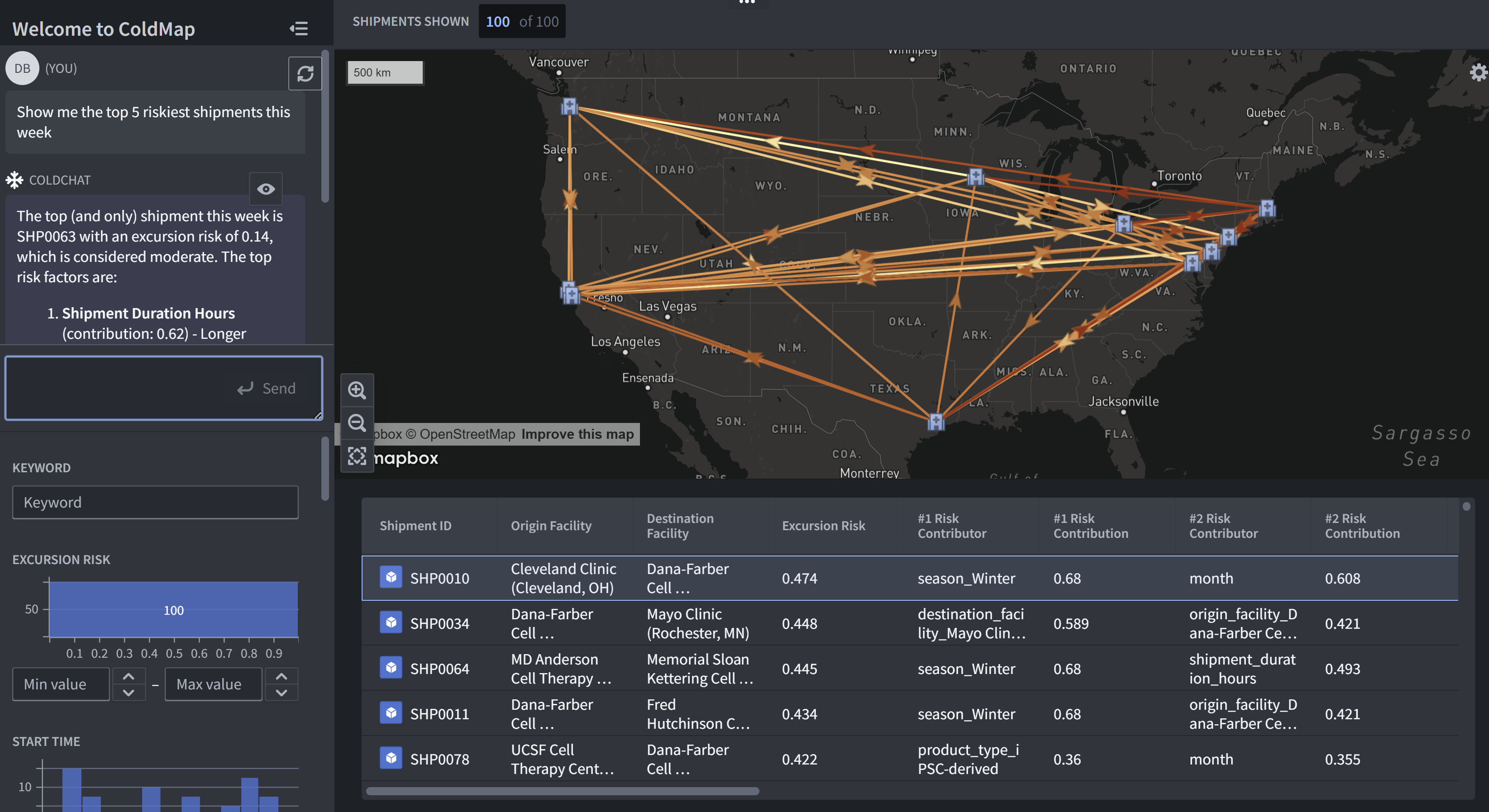Select the Houston facility marker on map
This screenshot has width=1489, height=812.
[x=936, y=421]
